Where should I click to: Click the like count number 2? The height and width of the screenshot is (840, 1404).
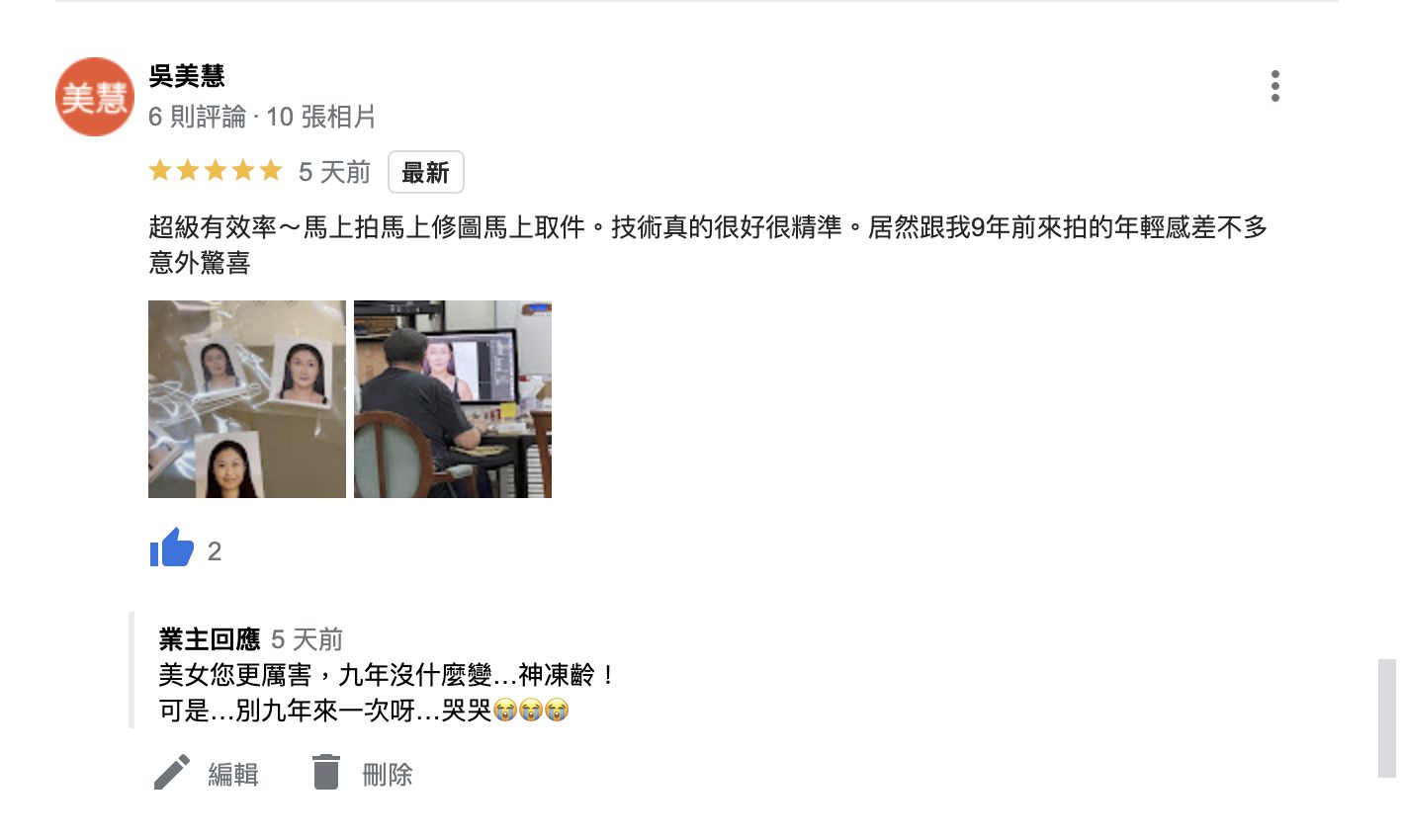click(215, 551)
